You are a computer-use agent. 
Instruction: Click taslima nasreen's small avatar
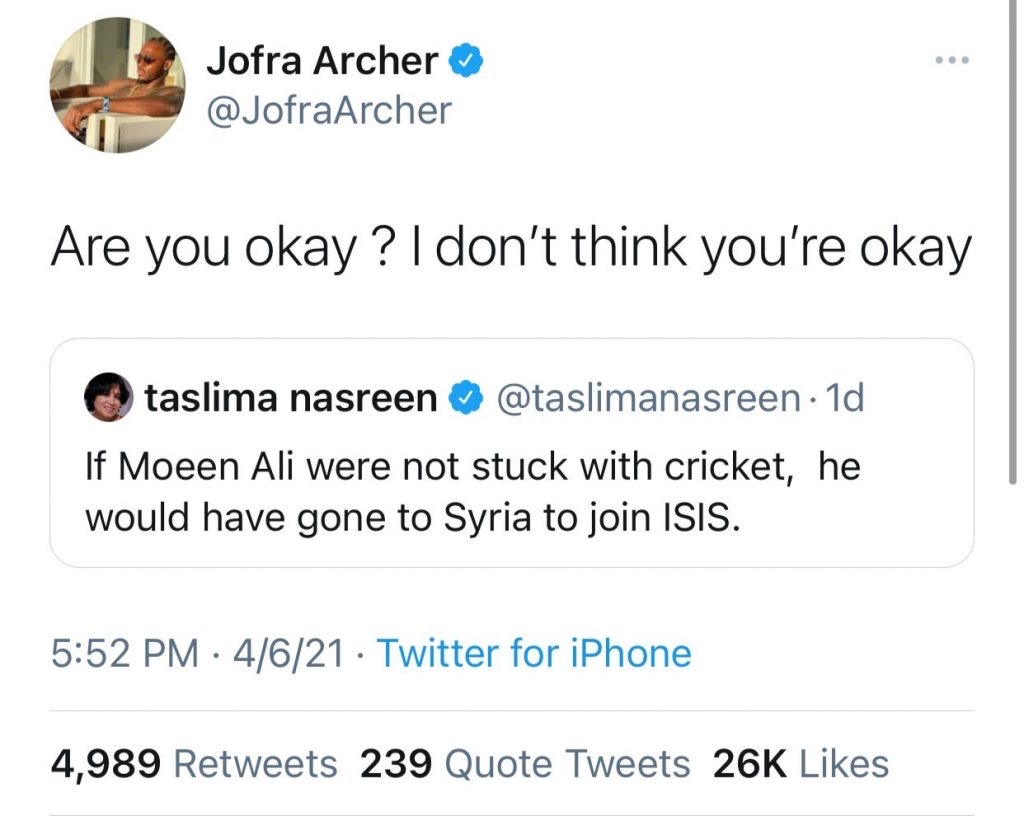[108, 399]
